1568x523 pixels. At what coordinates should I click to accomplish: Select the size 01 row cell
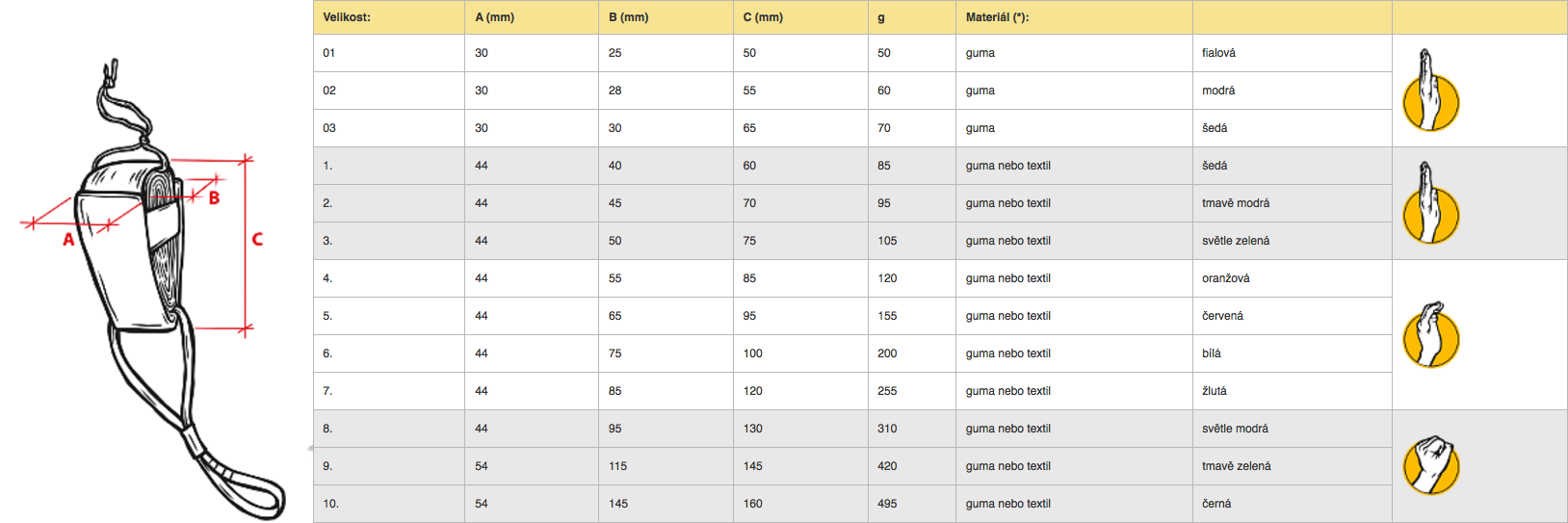389,53
